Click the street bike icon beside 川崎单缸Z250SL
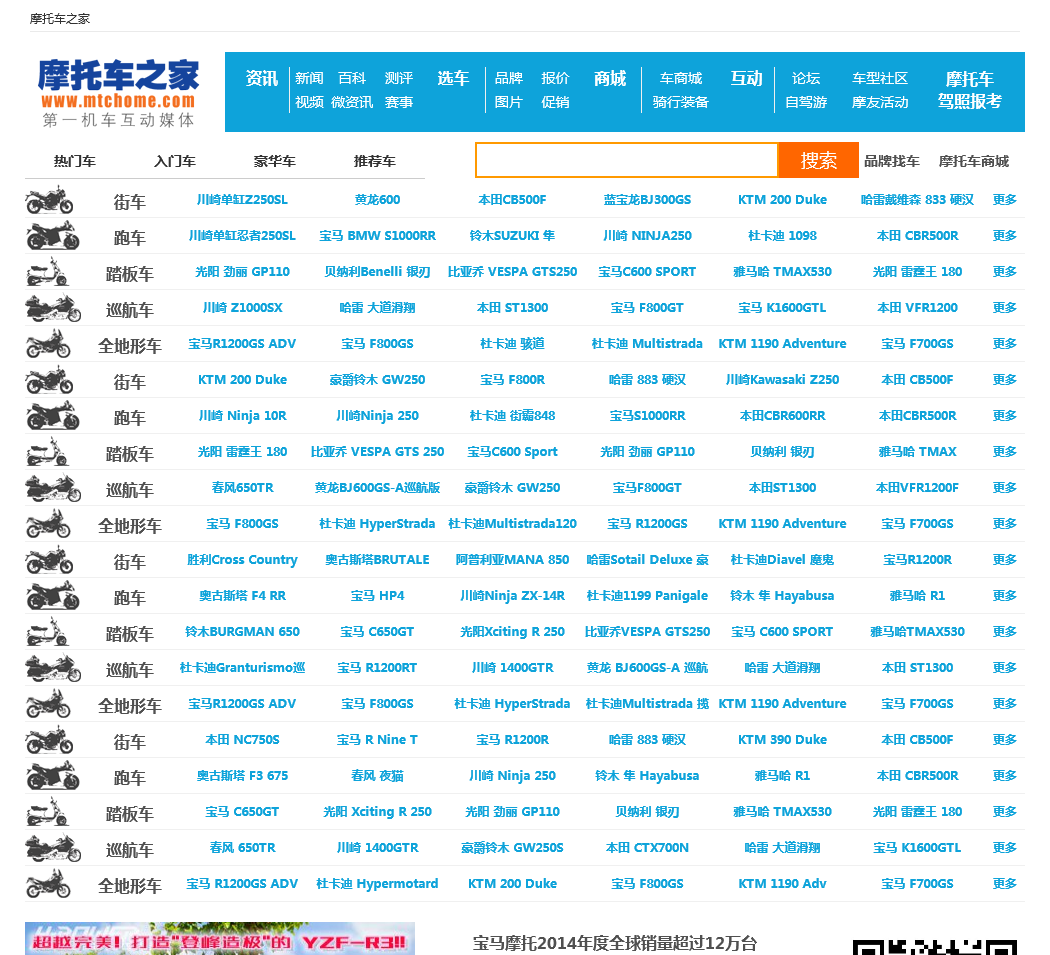The height and width of the screenshot is (955, 1050). (49, 200)
